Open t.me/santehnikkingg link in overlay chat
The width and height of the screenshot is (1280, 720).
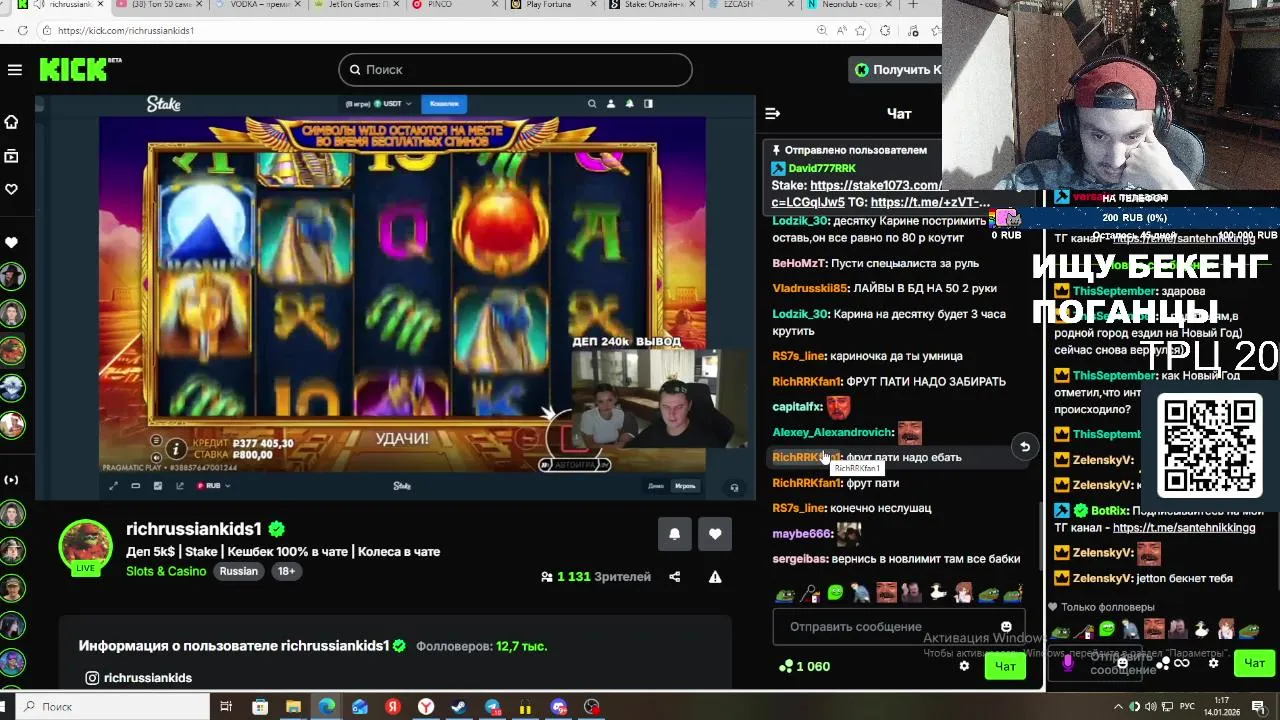click(1184, 528)
